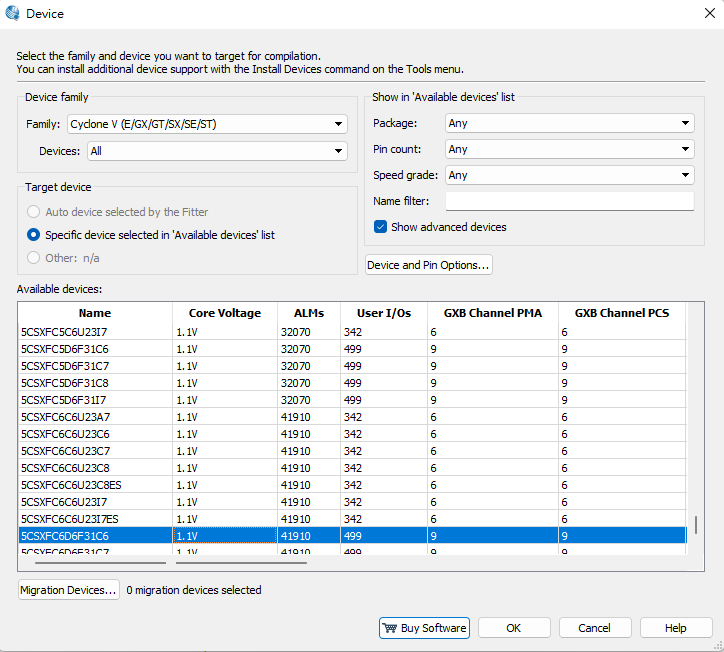Click the Migration Devices button
Viewport: 724px width, 652px height.
pos(68,590)
